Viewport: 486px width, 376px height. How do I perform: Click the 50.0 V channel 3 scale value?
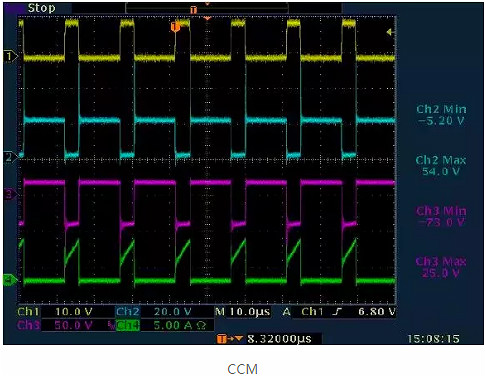tap(74, 325)
